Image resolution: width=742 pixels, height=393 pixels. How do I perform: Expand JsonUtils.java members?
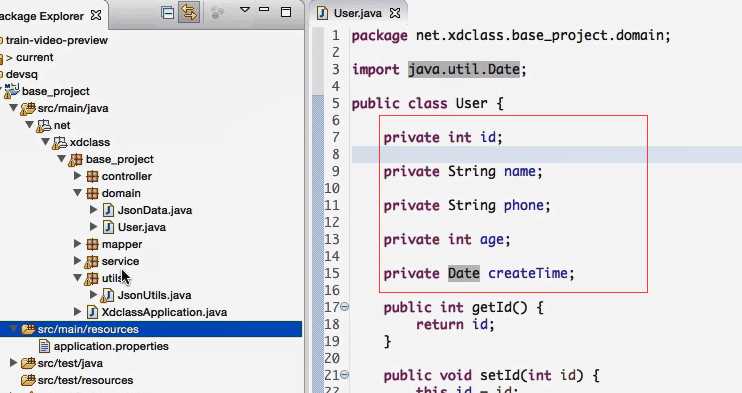pos(94,295)
